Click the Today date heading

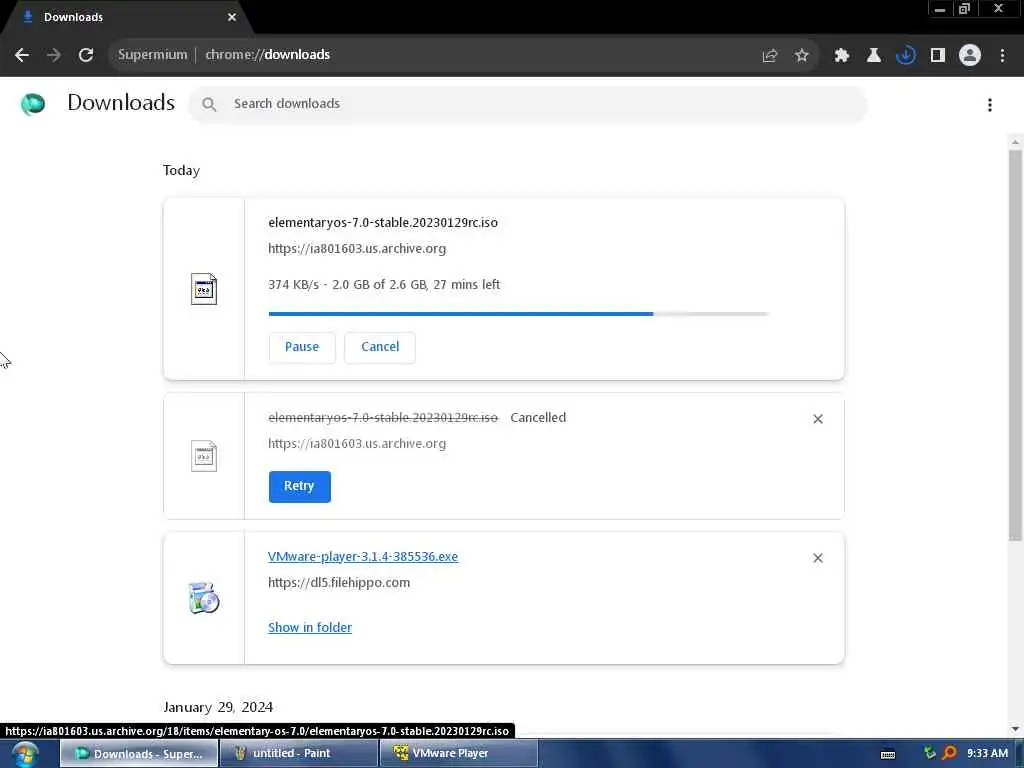click(182, 170)
